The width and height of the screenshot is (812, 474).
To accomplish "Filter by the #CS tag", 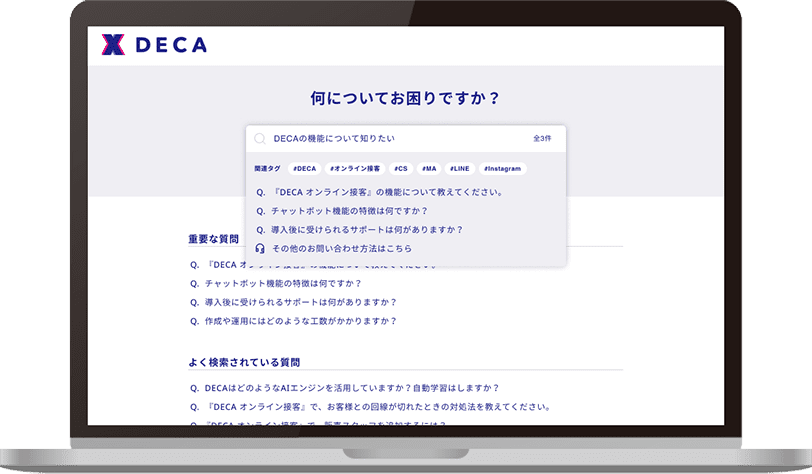I will [400, 169].
